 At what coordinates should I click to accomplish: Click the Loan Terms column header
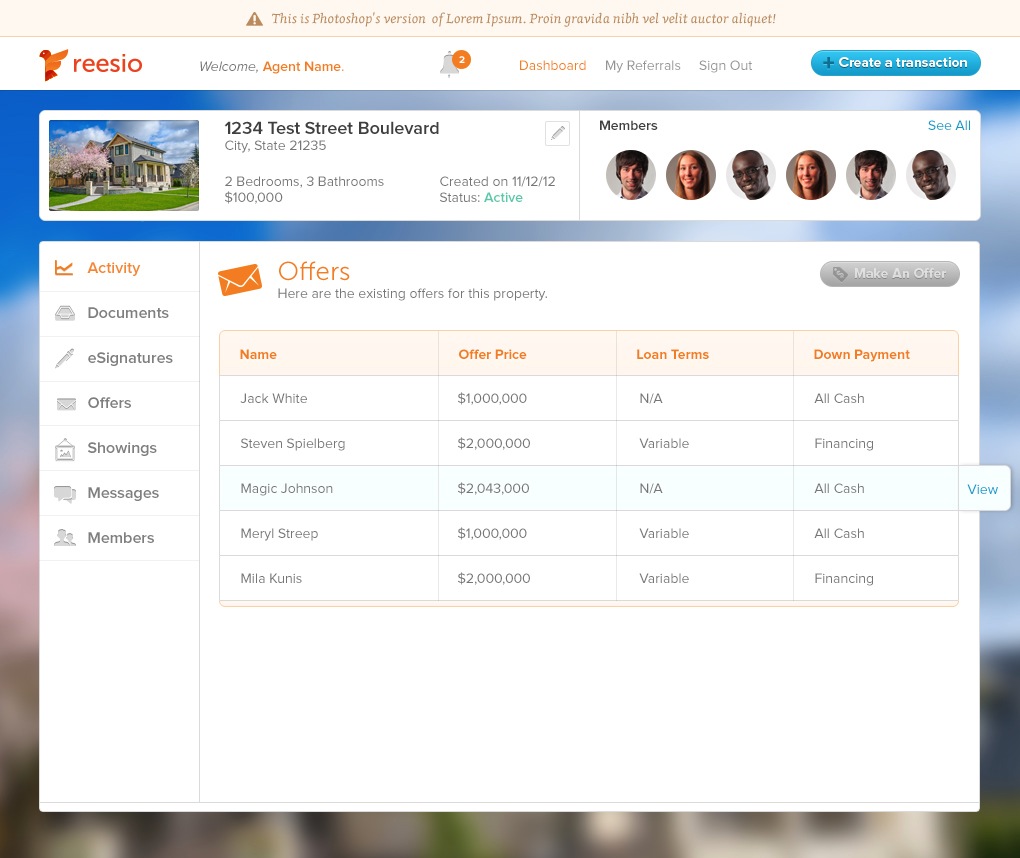click(672, 355)
